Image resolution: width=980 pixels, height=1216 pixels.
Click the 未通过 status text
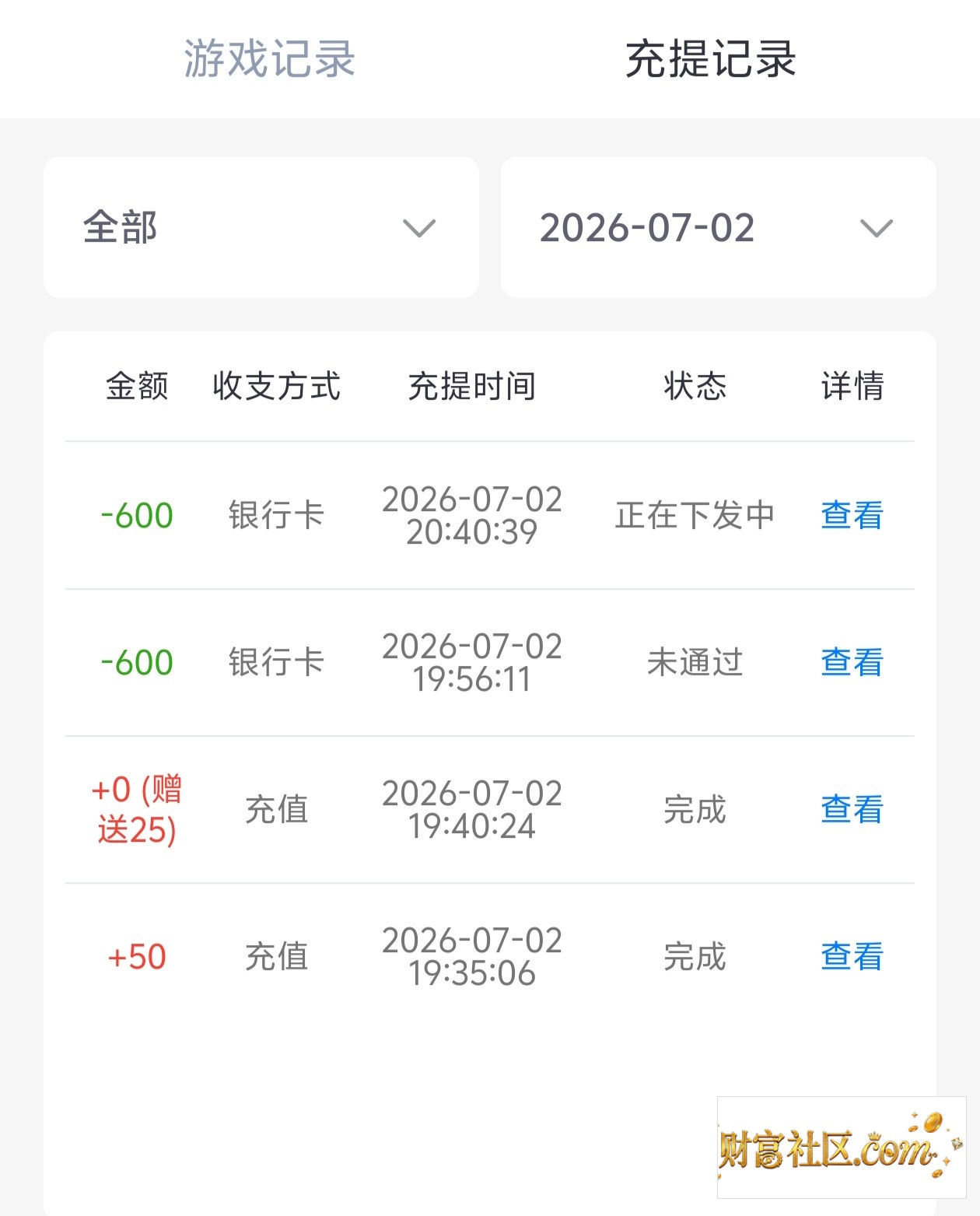695,662
